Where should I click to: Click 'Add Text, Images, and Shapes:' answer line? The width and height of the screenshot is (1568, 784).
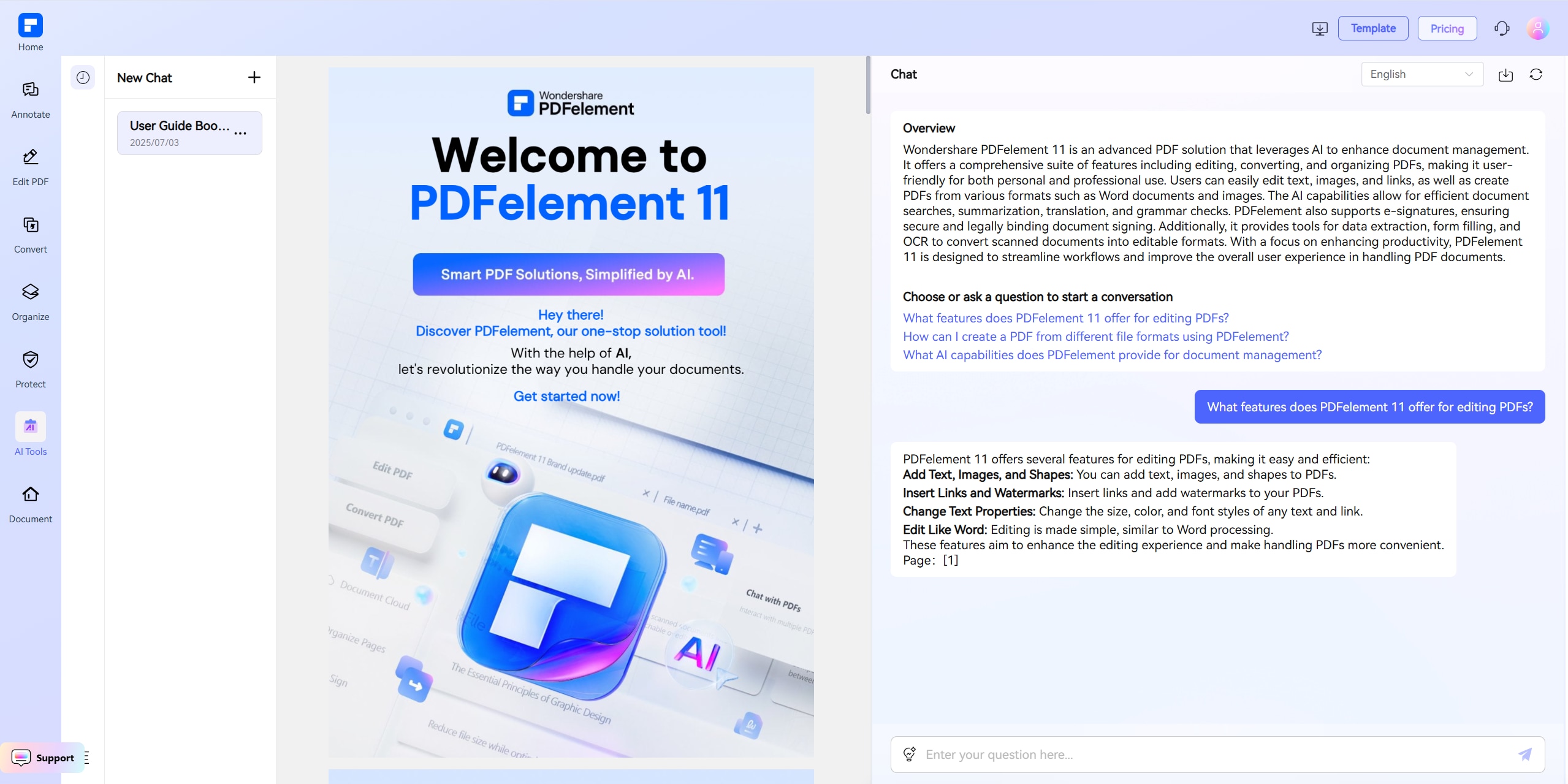[1119, 474]
